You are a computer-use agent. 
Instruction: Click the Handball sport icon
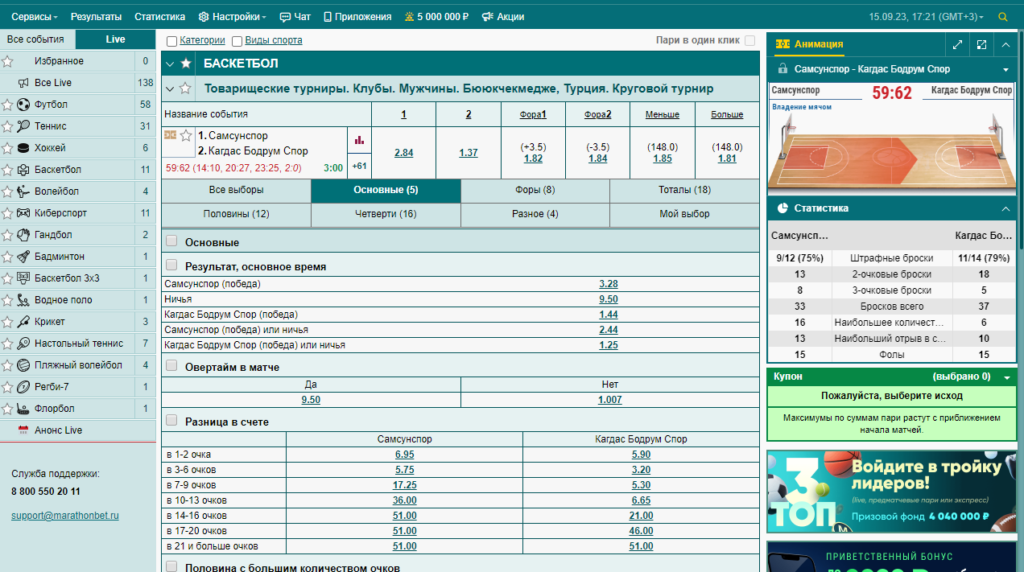(24, 234)
